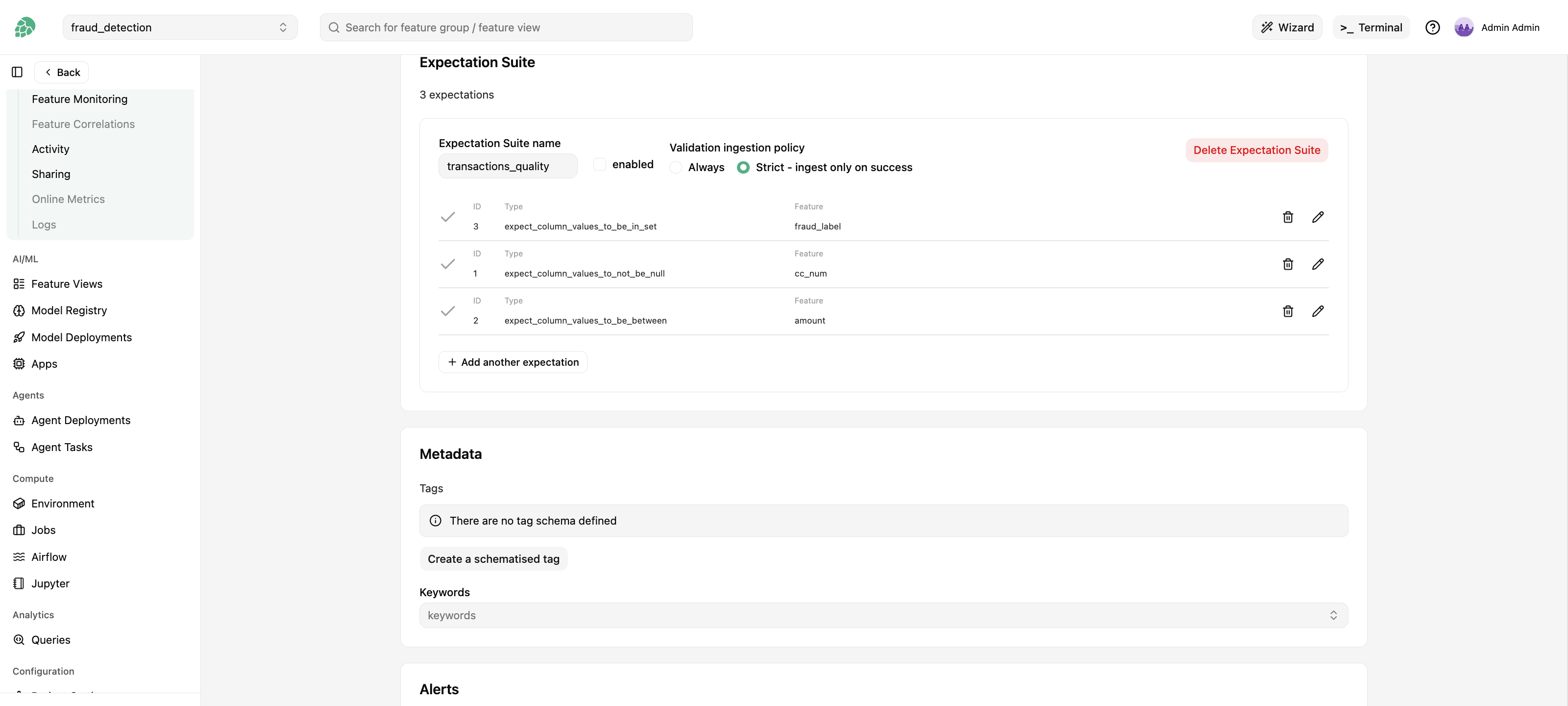
Task: Open the Terminal button
Action: tap(1371, 27)
